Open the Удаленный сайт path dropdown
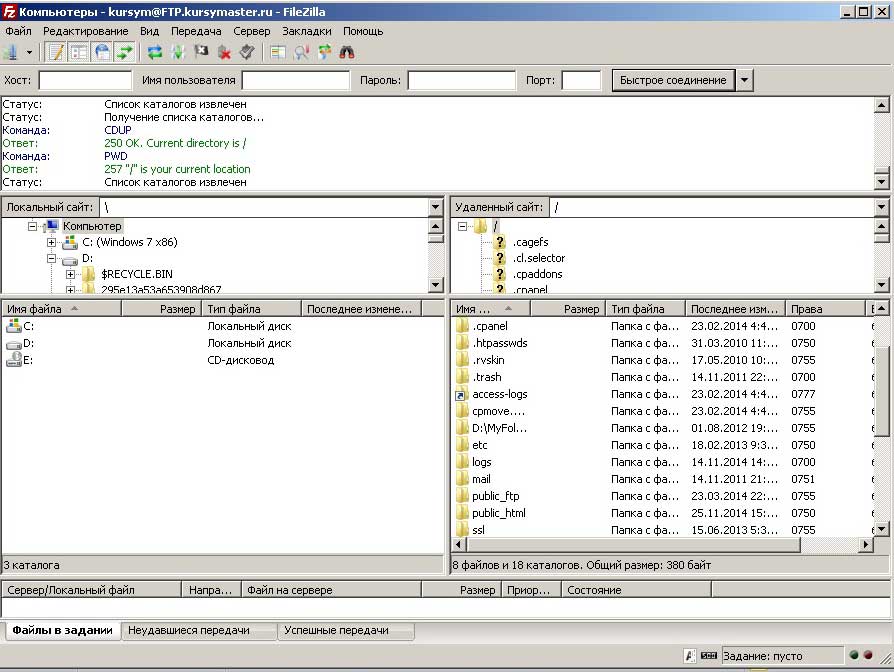The height and width of the screenshot is (672, 894). click(881, 207)
